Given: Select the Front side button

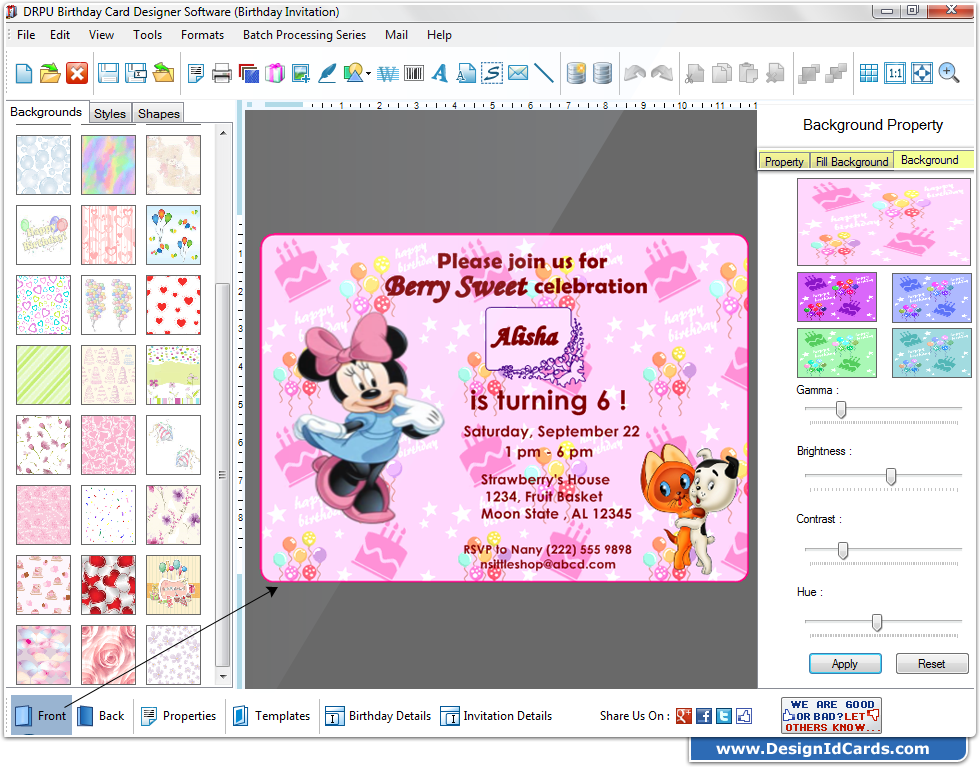Looking at the screenshot, I should 41,716.
